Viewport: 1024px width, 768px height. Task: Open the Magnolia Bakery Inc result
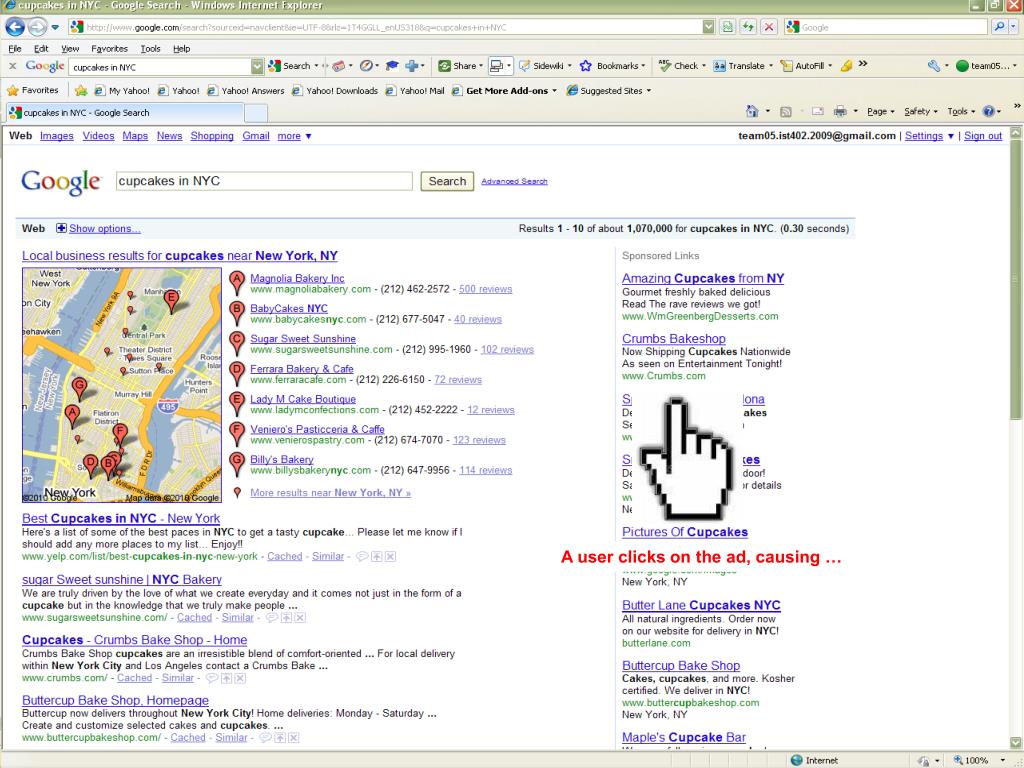297,278
